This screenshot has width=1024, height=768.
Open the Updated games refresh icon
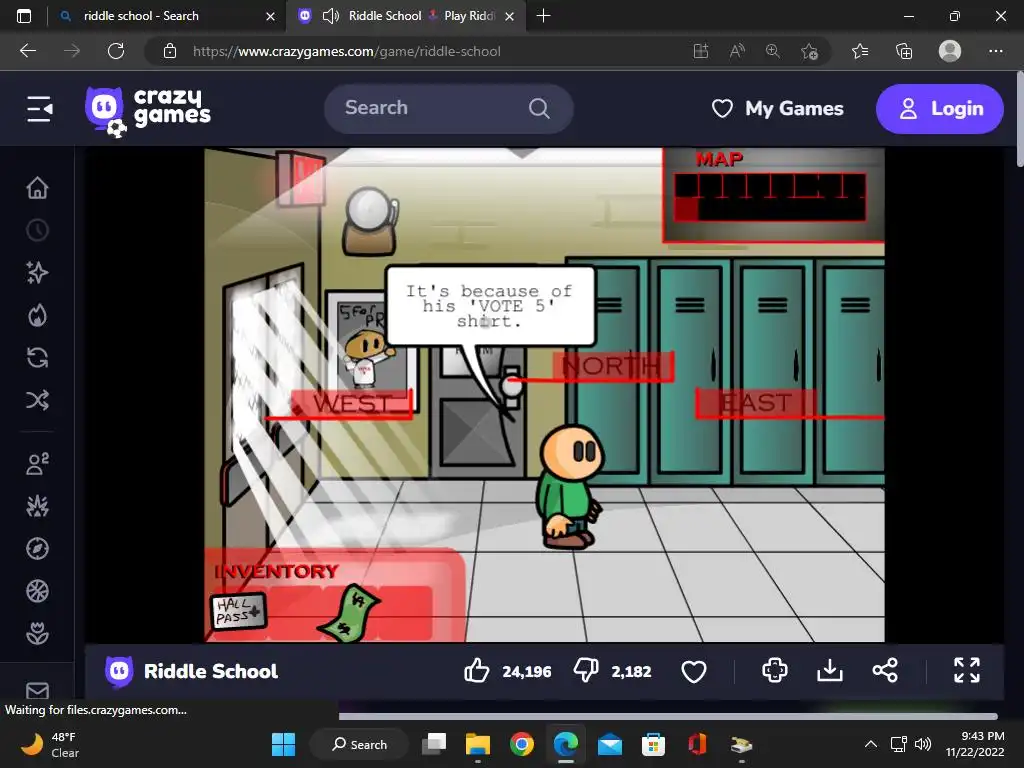37,358
